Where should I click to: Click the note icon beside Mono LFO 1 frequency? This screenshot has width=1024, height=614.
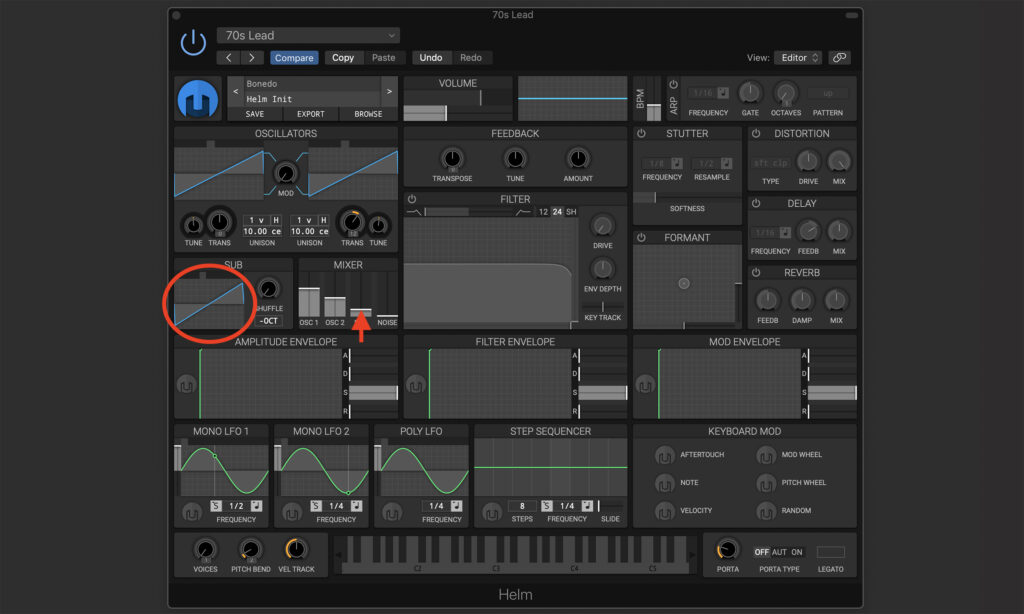(x=257, y=506)
